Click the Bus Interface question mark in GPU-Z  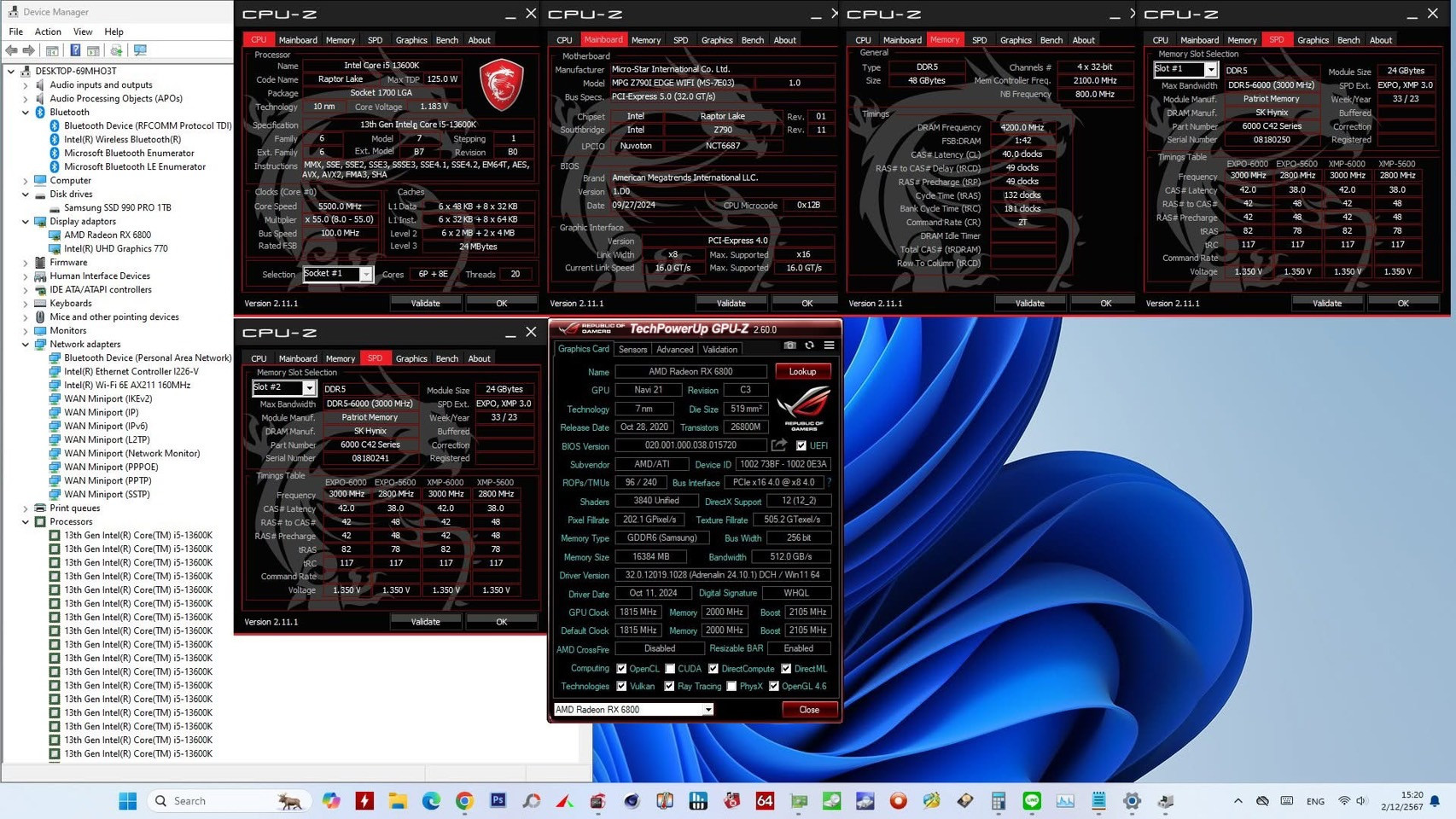pos(829,483)
